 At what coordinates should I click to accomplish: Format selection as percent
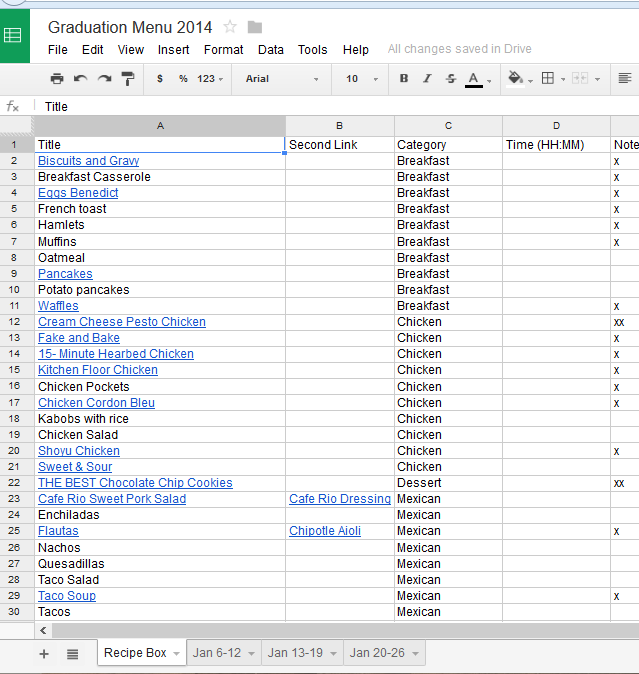coord(183,79)
